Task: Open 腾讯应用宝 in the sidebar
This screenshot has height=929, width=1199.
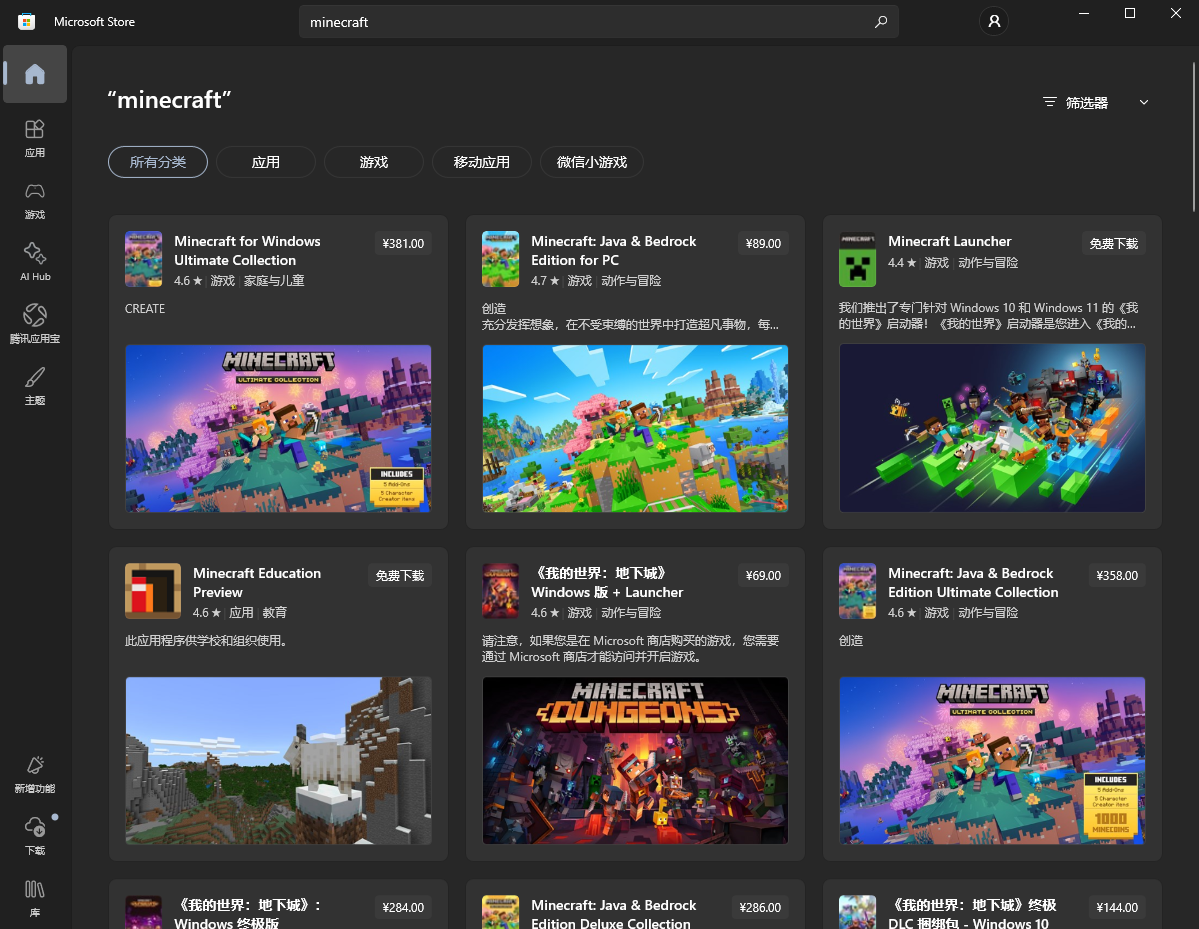Action: (x=34, y=324)
